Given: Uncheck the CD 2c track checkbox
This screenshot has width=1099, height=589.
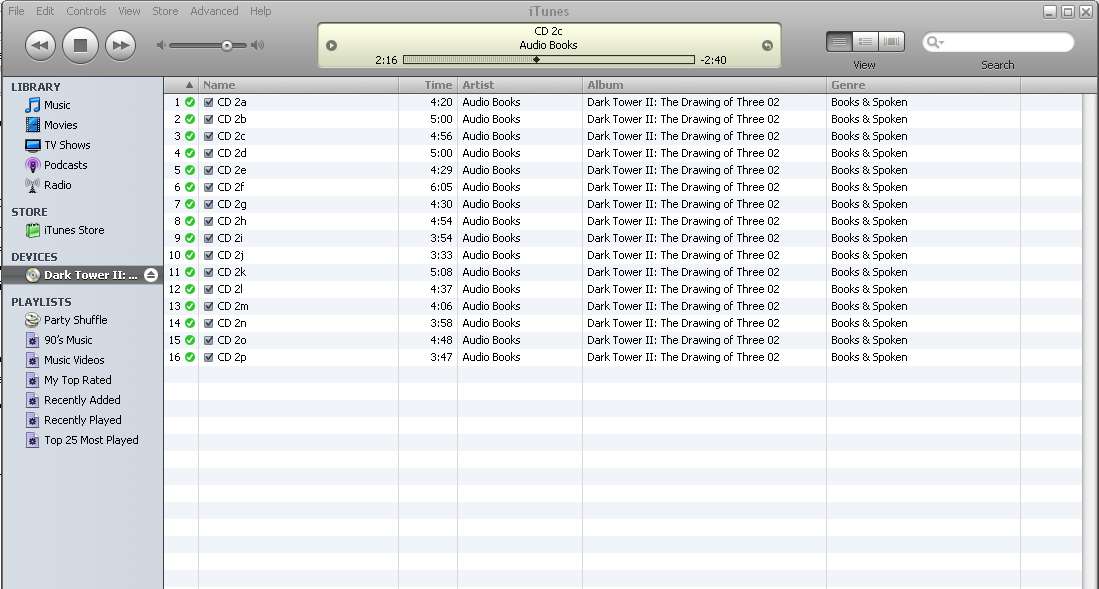Looking at the screenshot, I should 208,136.
